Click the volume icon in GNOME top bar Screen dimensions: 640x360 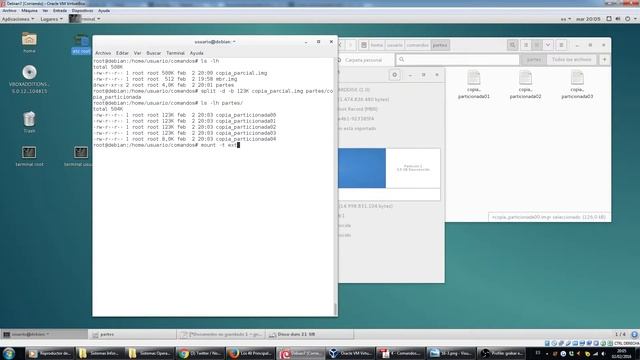coord(618,19)
